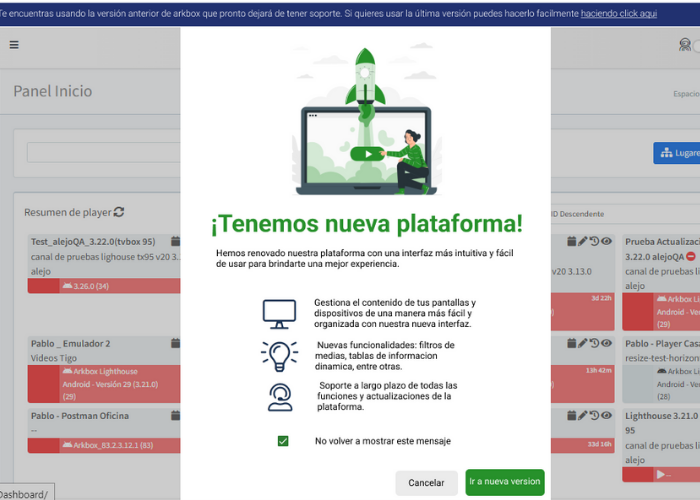
Task: Click red stop icon next to 3.22.0 alejoQA
Action: 691,257
